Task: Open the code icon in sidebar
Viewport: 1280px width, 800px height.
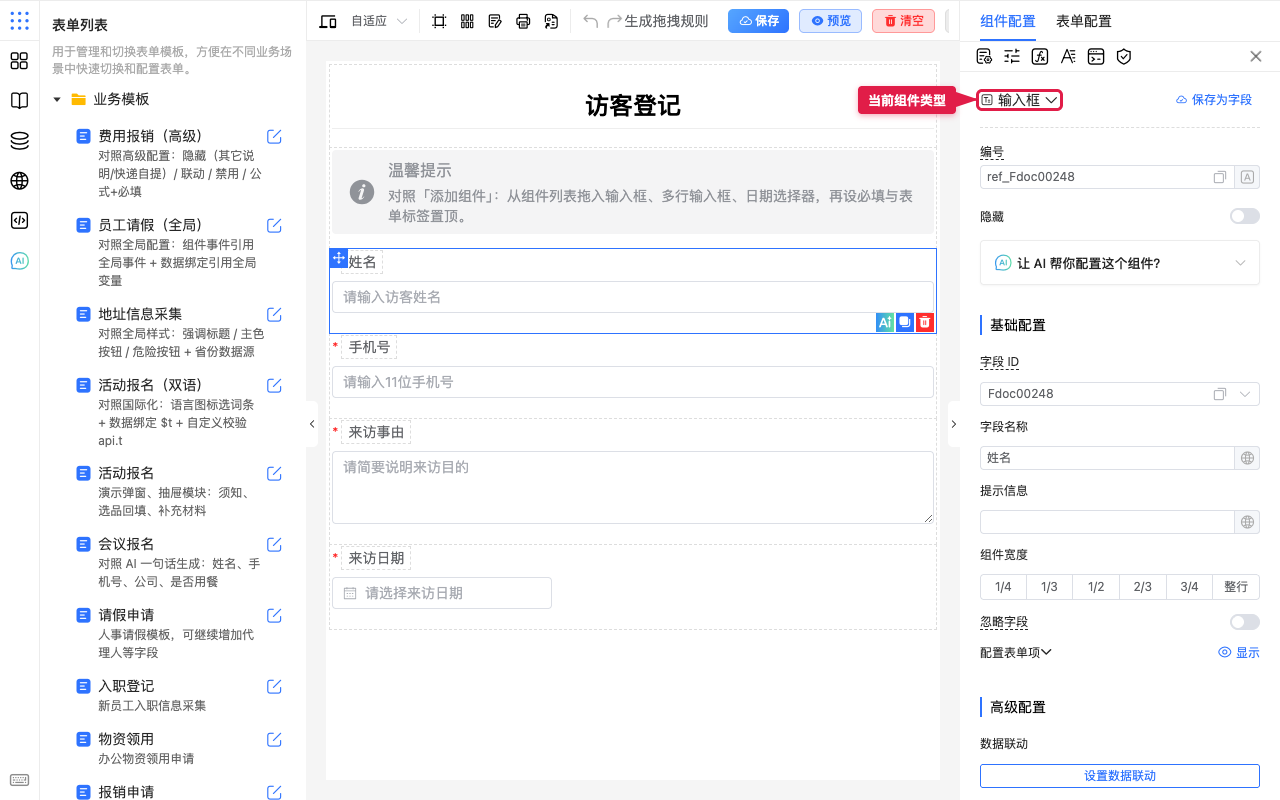Action: [19, 221]
